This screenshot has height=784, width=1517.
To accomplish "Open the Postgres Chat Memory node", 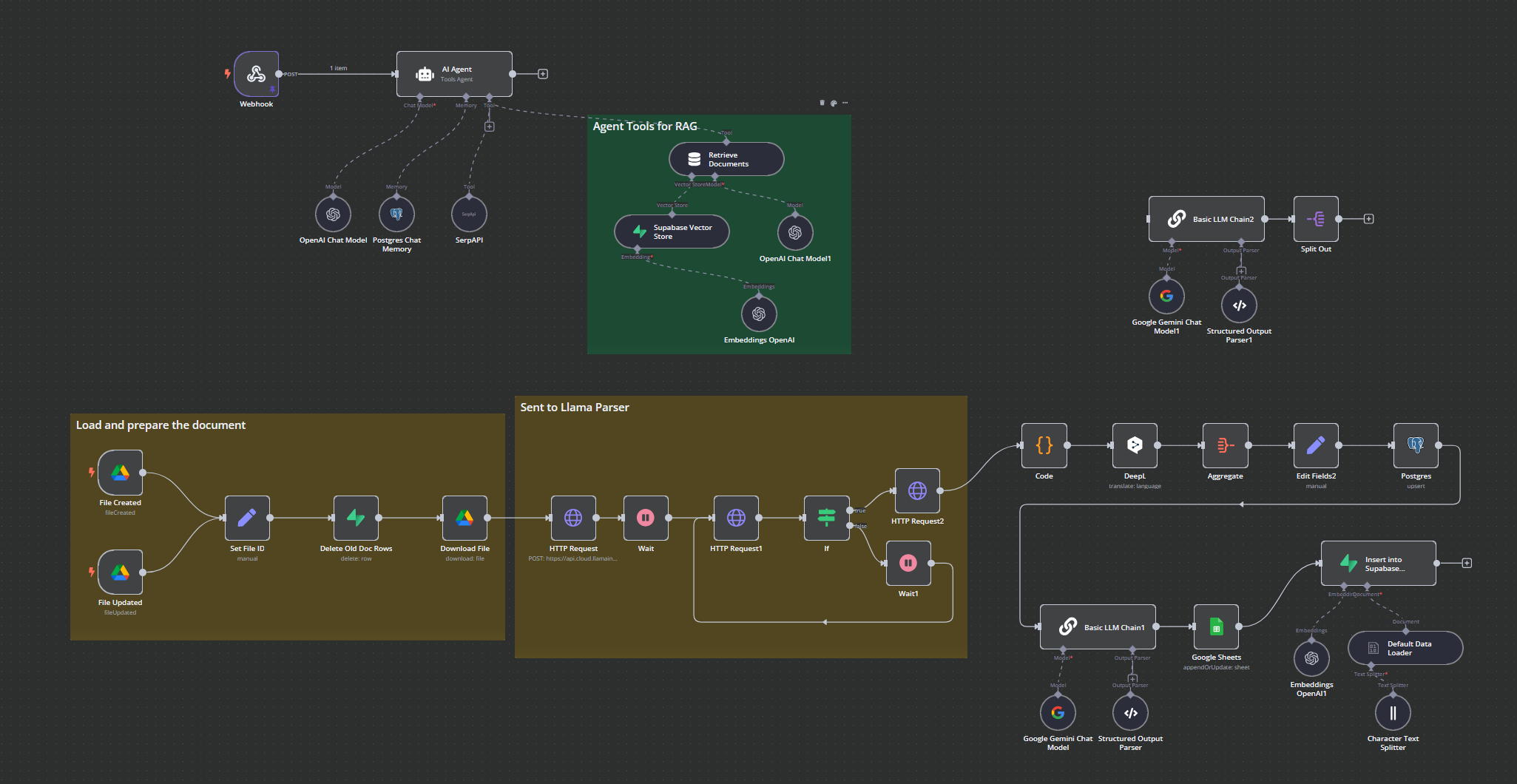I will pos(396,214).
